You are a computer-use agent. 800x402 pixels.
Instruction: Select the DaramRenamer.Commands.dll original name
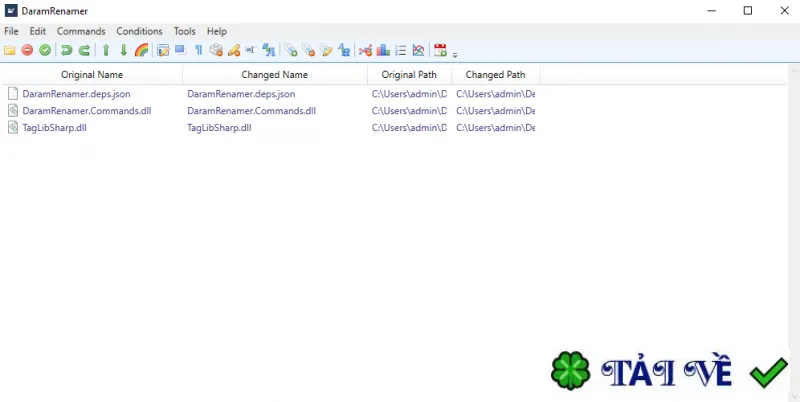point(87,111)
